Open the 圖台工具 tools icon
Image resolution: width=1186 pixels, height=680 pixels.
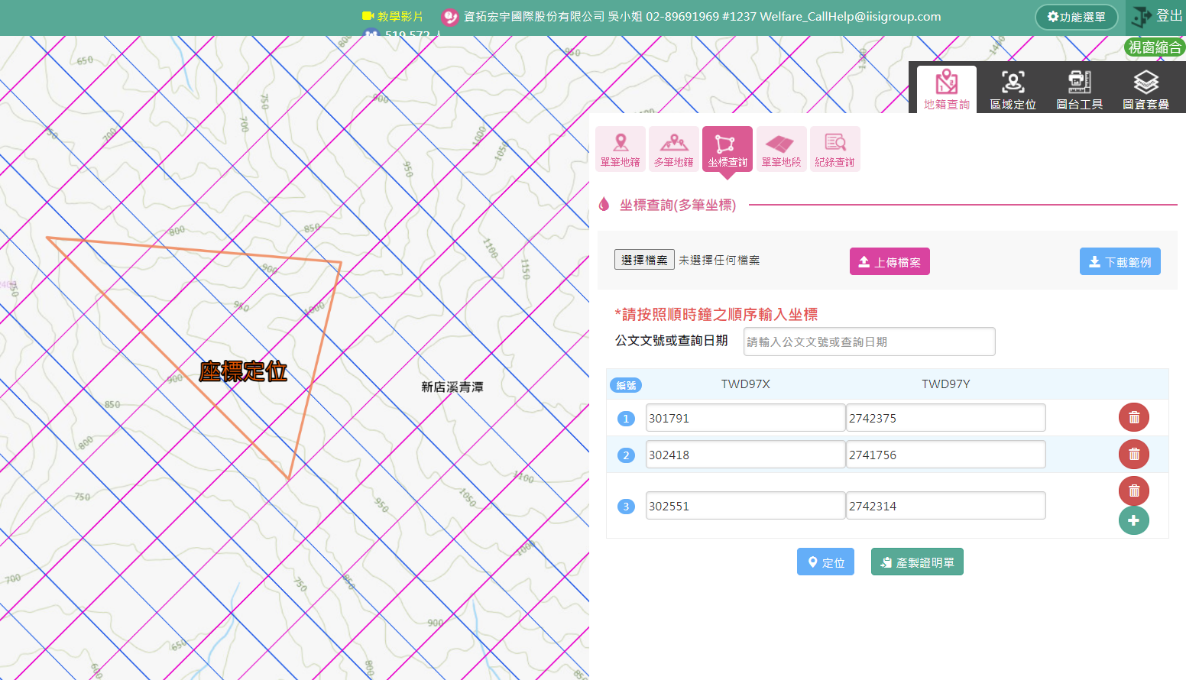click(1079, 89)
